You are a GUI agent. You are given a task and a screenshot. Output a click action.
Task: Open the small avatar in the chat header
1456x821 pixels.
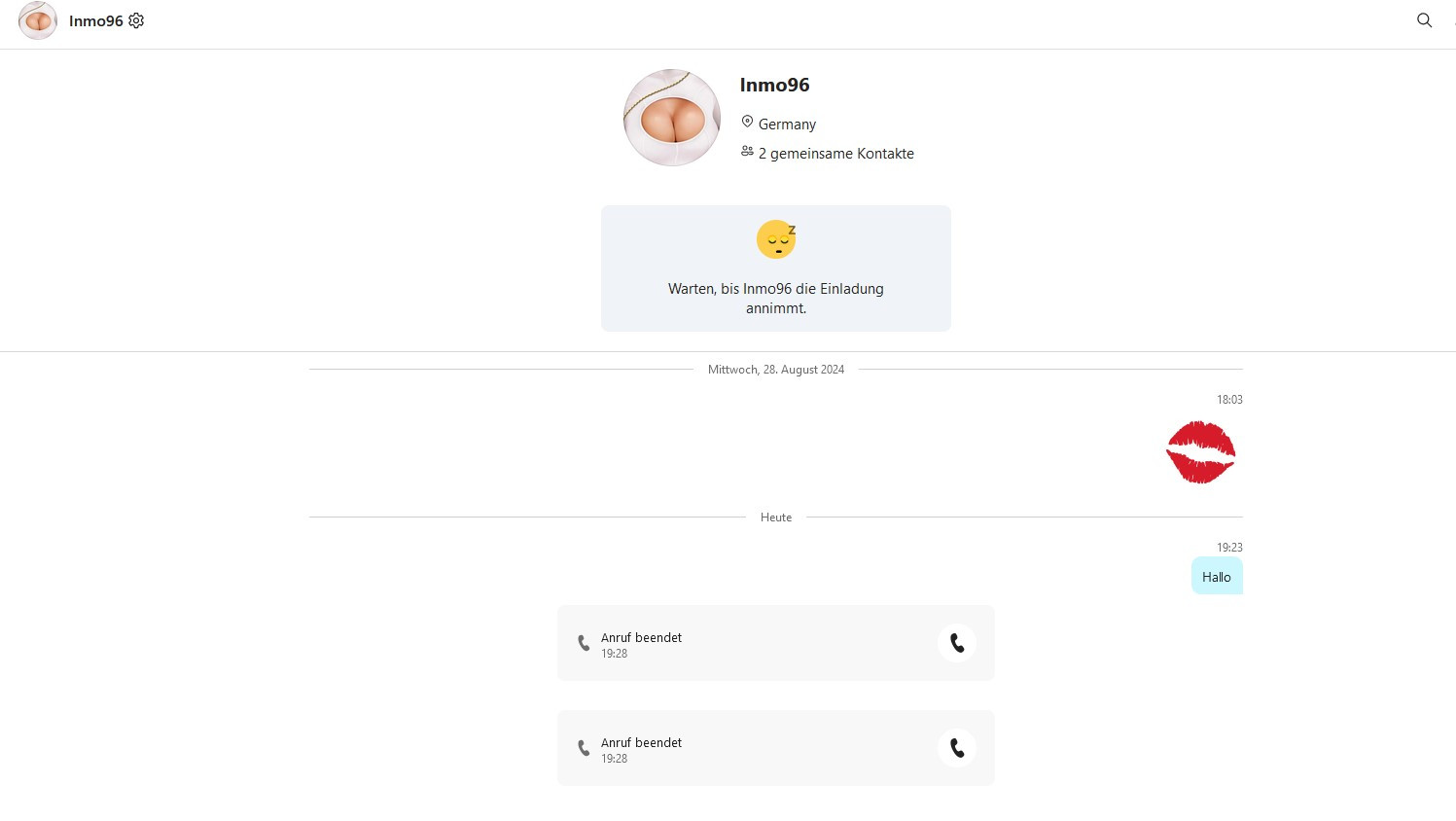[x=38, y=20]
